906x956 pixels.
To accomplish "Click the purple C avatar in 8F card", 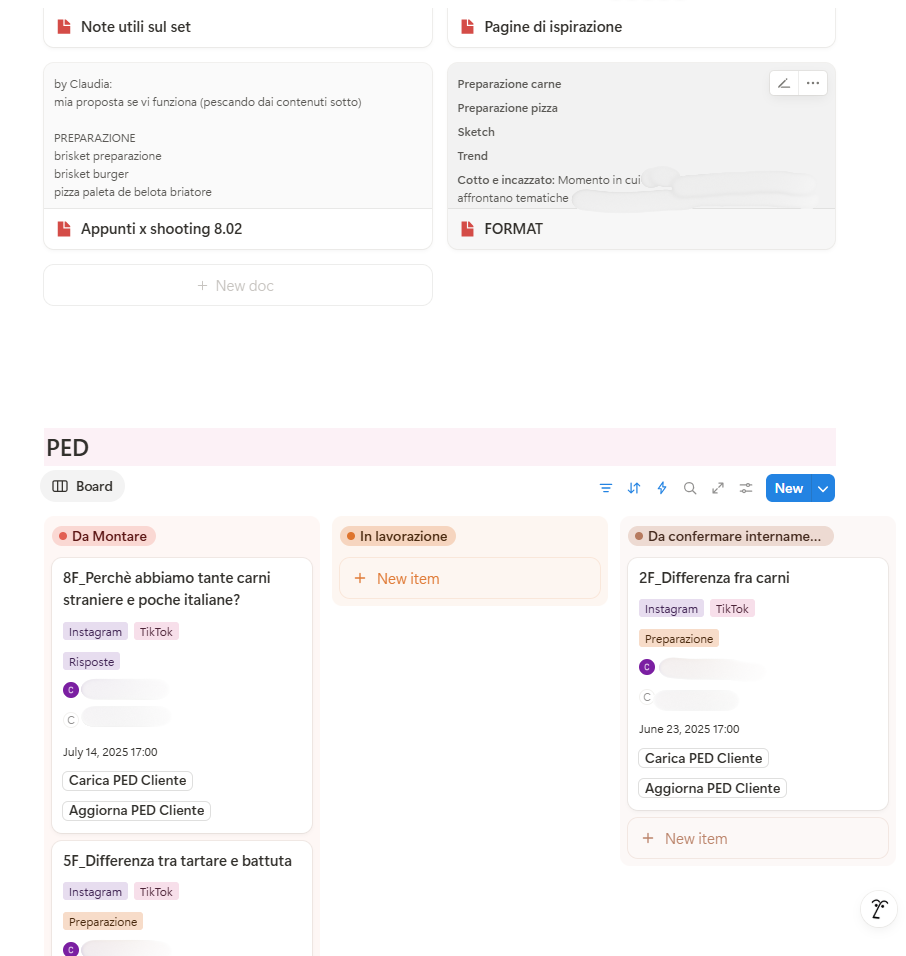I will click(71, 690).
